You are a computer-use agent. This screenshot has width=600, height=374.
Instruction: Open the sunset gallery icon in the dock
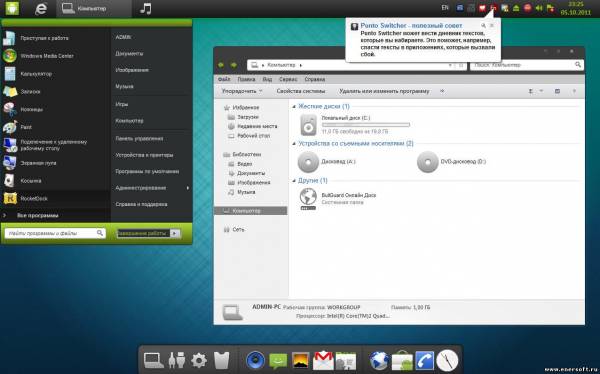[301, 360]
